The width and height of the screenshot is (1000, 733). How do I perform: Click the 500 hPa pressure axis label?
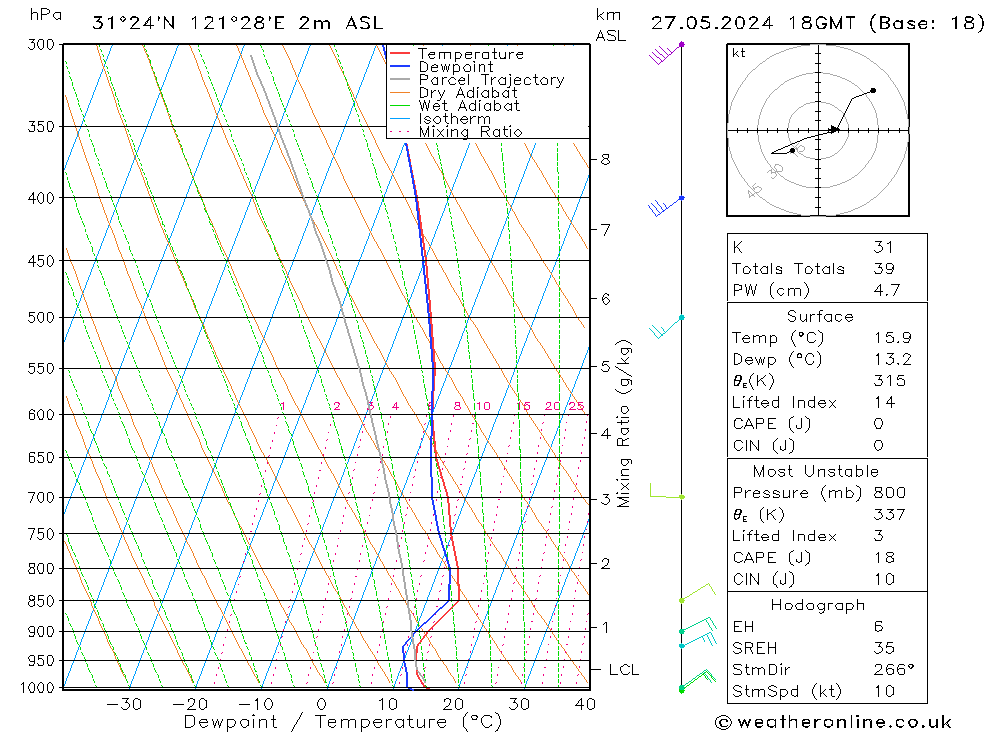click(x=41, y=318)
